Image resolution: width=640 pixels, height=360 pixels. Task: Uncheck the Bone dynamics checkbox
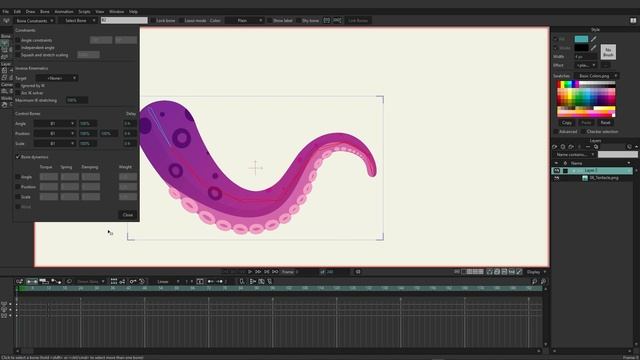pos(18,157)
